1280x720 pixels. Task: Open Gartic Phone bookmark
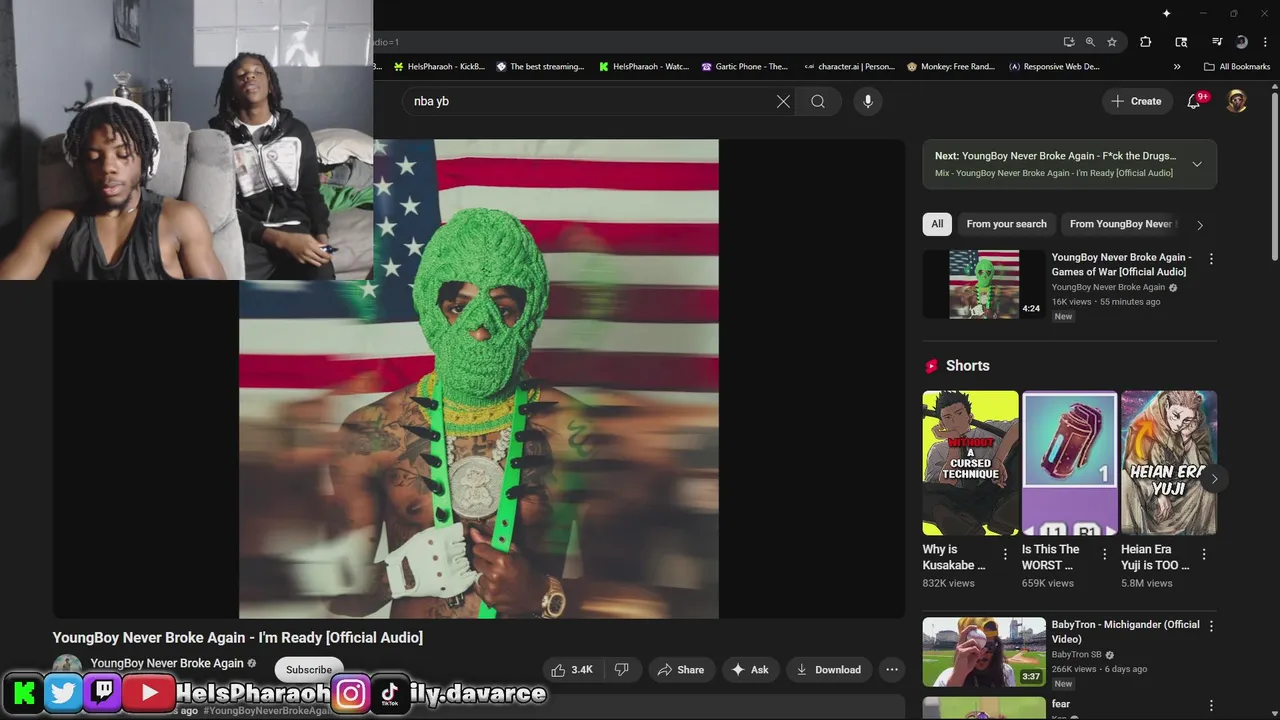pyautogui.click(x=745, y=67)
